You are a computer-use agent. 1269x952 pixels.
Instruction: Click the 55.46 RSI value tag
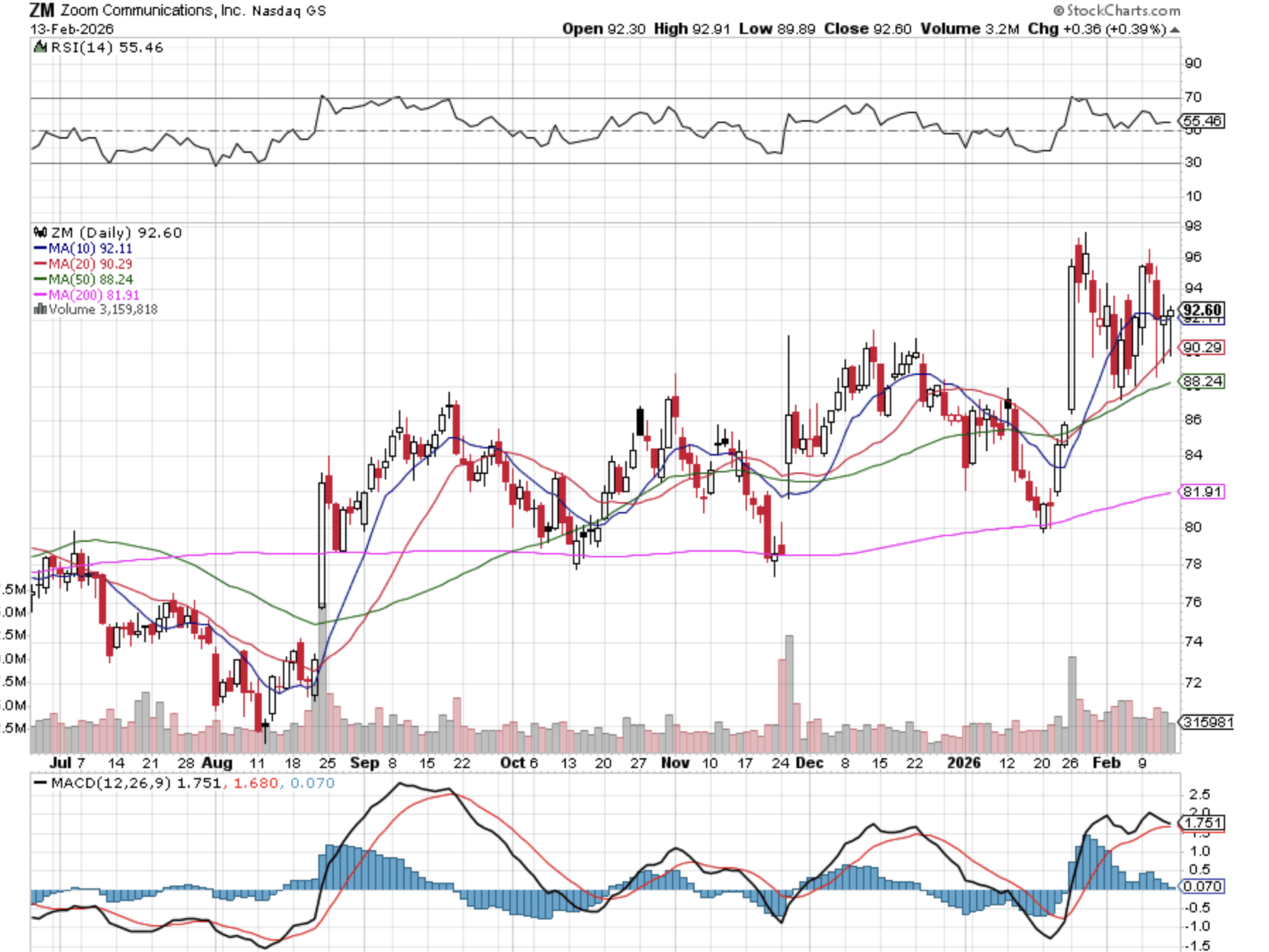tap(1202, 121)
